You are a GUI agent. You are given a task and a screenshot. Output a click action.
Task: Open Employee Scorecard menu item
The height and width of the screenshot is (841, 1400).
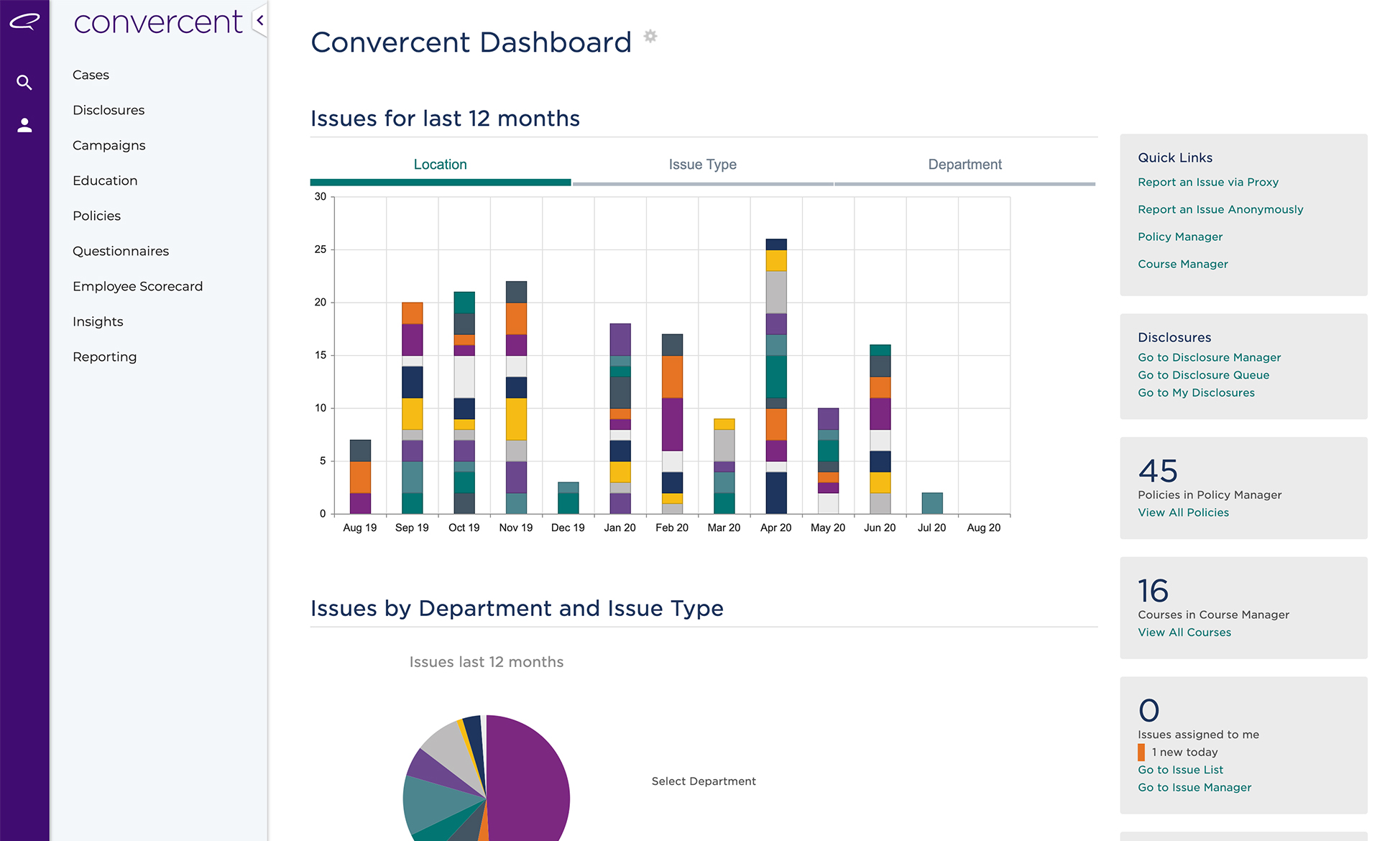[137, 286]
